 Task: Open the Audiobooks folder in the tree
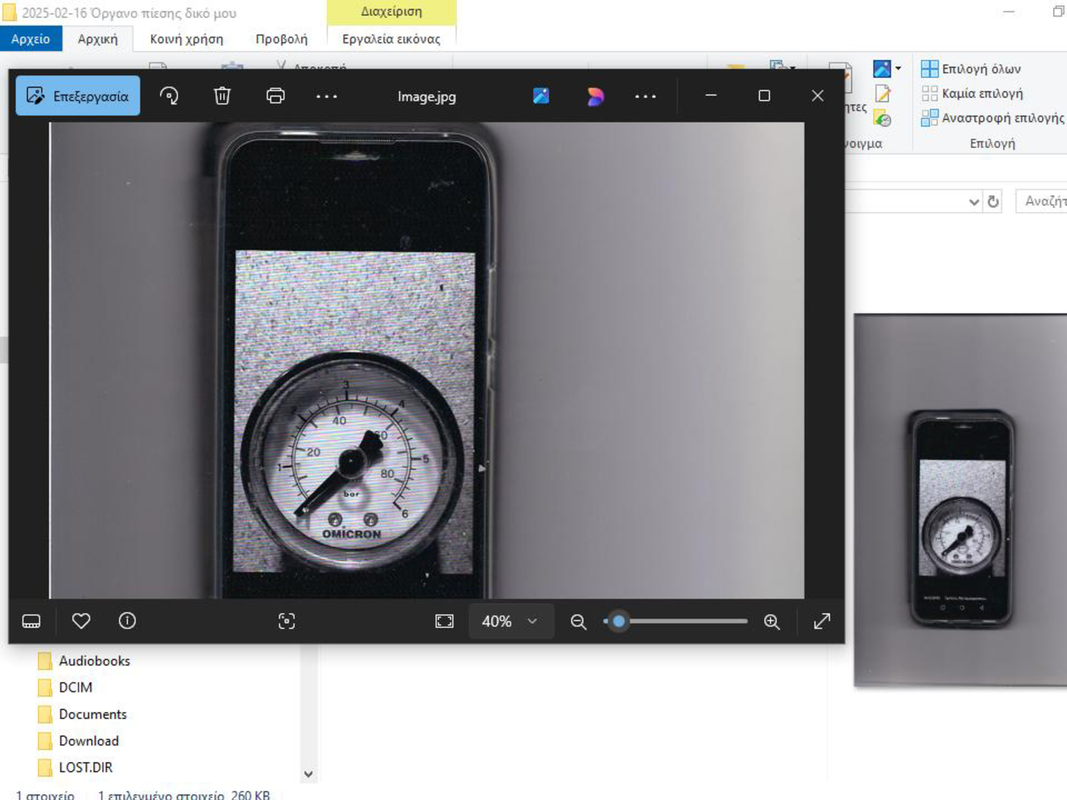click(94, 661)
